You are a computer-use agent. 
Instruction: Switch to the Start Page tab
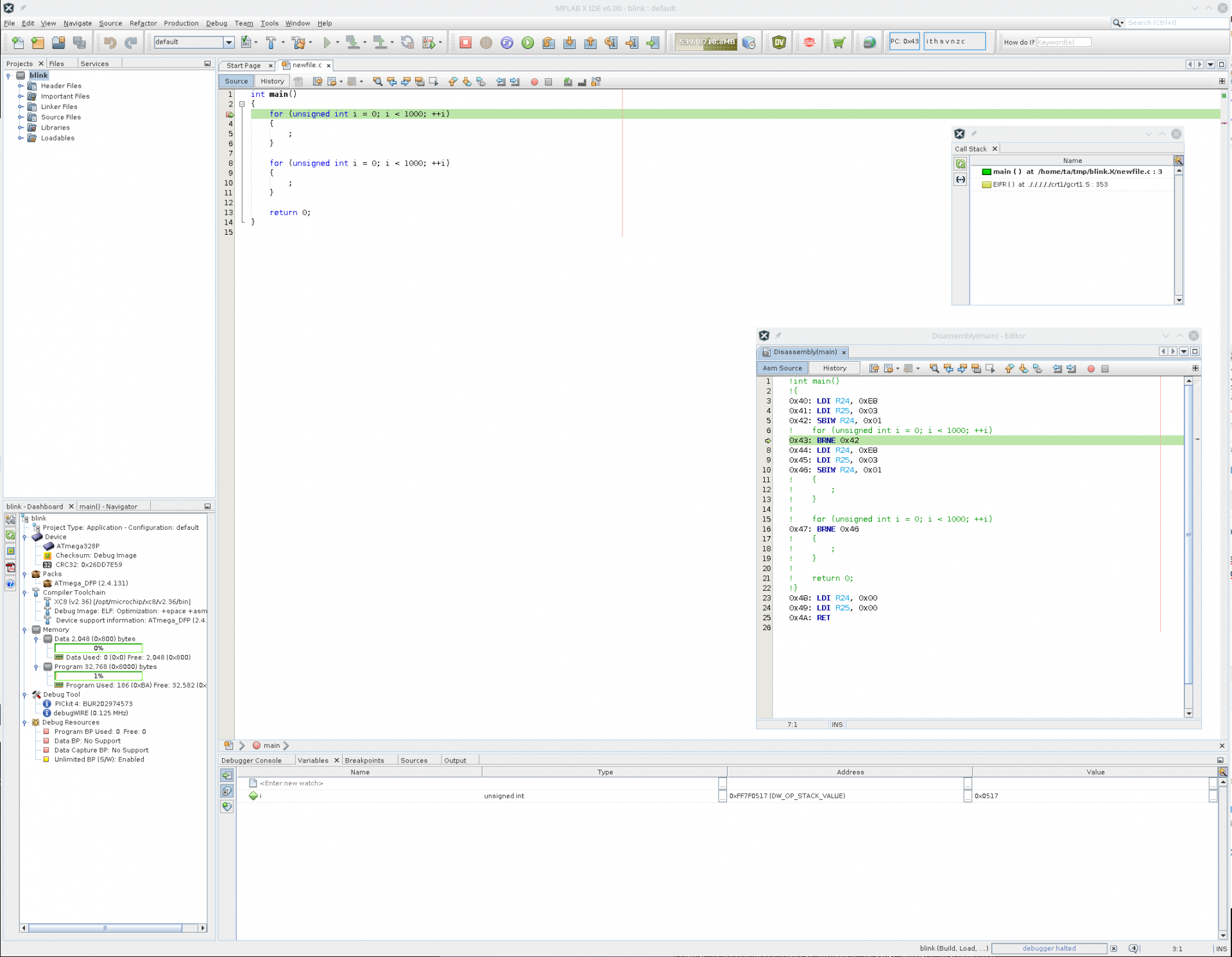coord(243,65)
